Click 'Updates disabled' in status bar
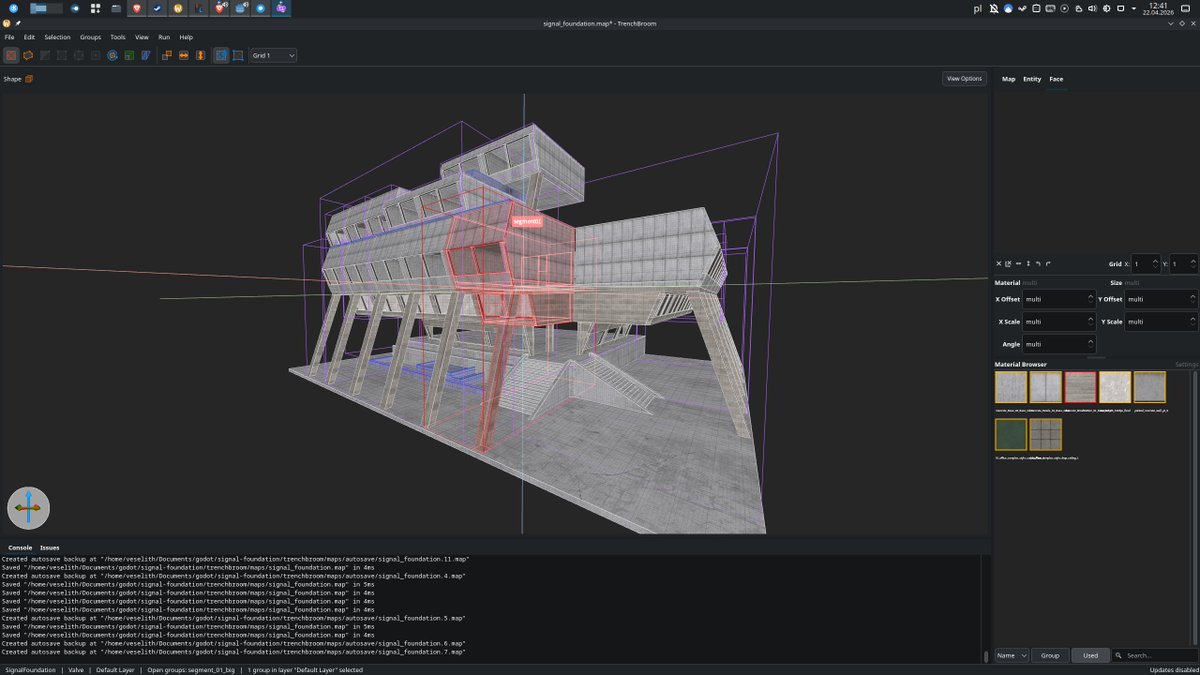The image size is (1200, 675). pos(1172,669)
